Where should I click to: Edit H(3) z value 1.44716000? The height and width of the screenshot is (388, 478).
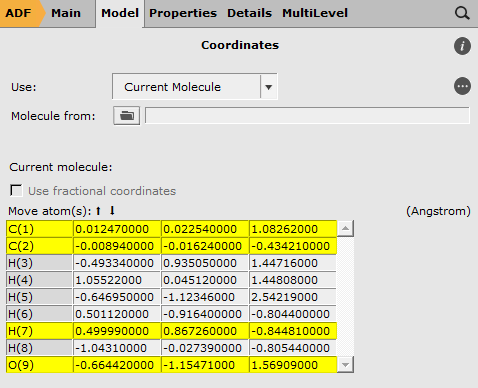click(x=293, y=263)
